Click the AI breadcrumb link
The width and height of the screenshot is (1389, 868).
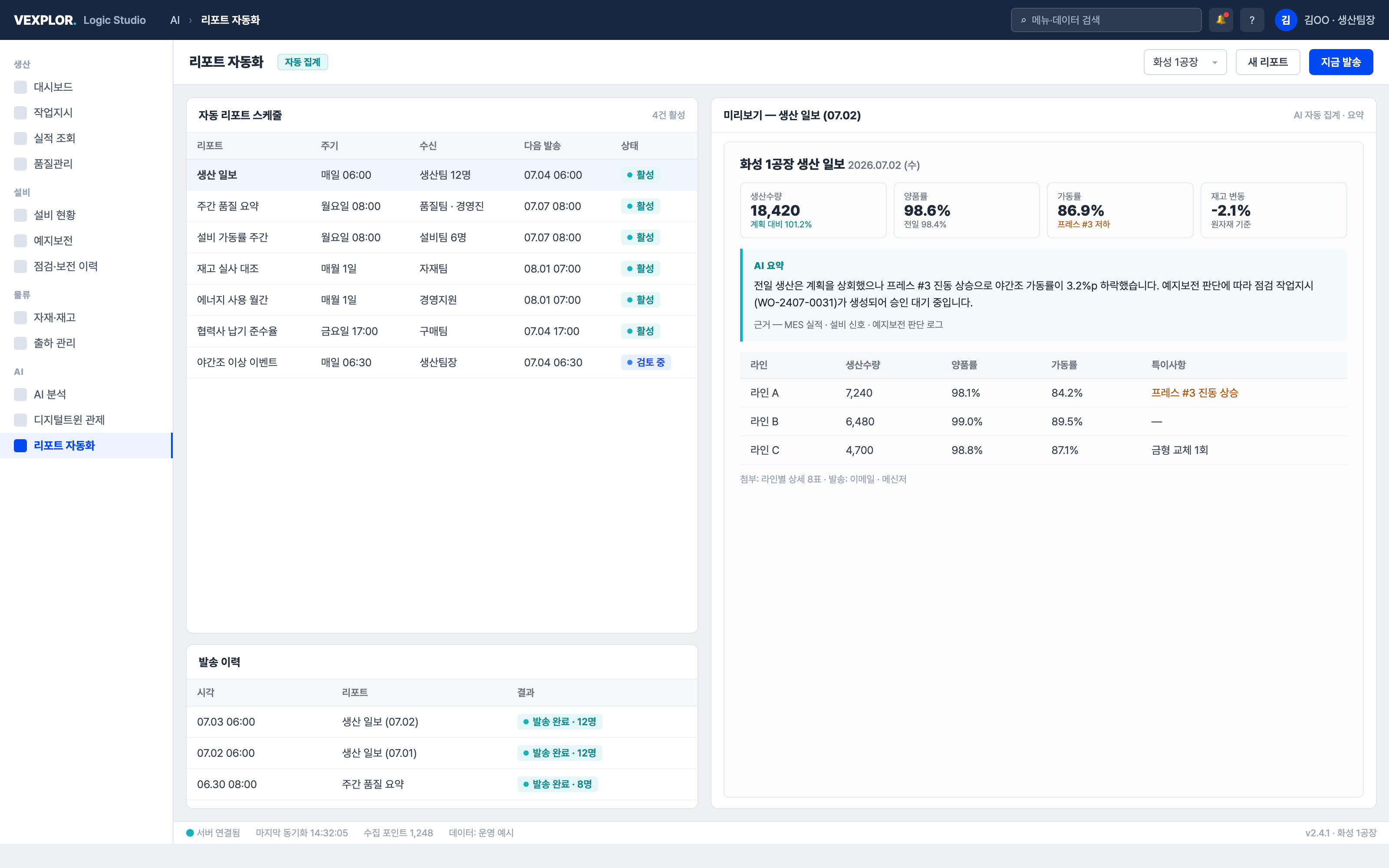[175, 20]
